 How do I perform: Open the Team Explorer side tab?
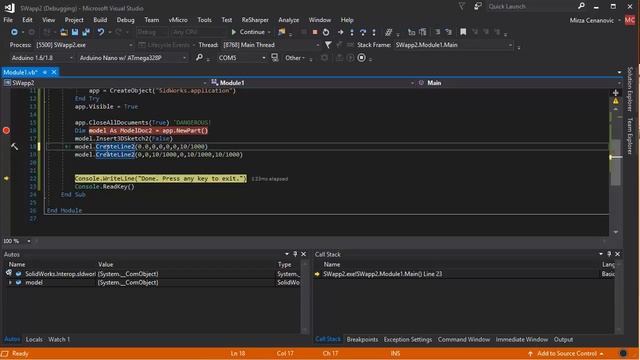pos(630,136)
